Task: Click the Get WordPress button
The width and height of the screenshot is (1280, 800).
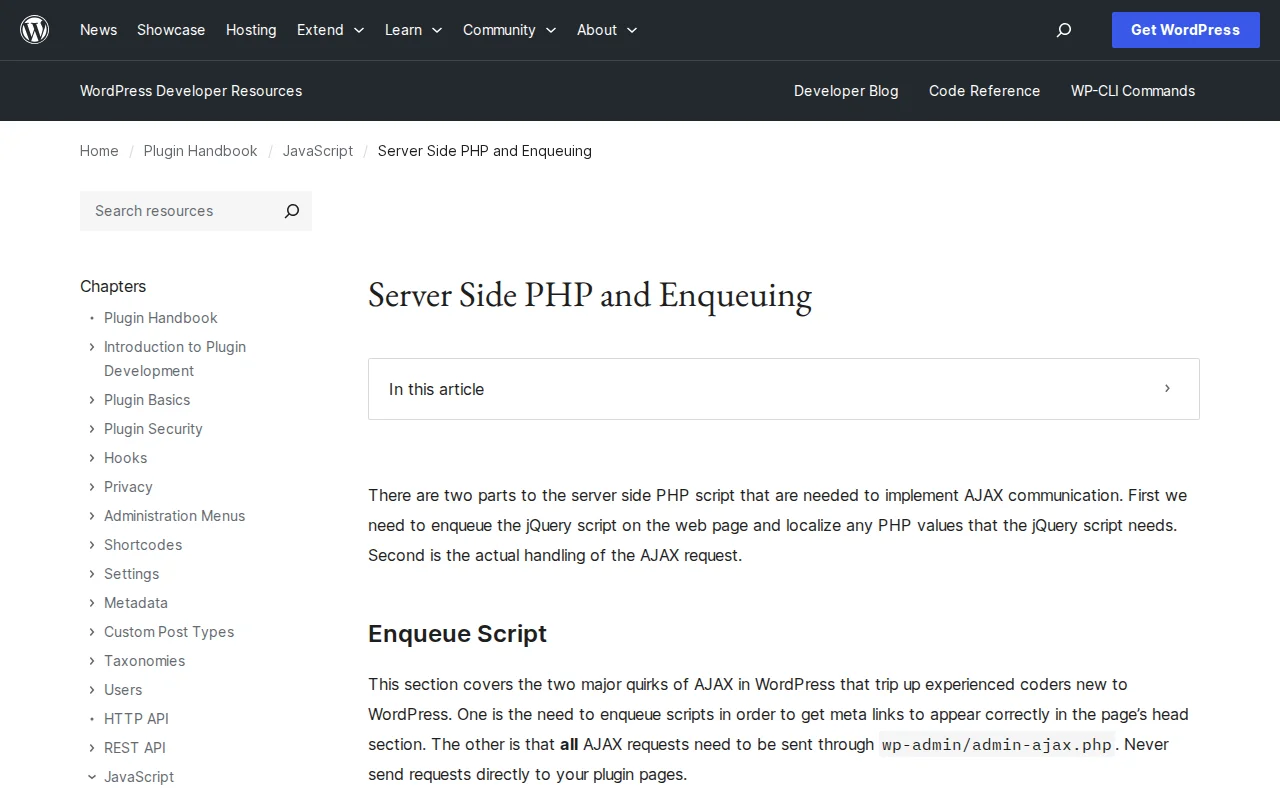Action: (x=1185, y=30)
